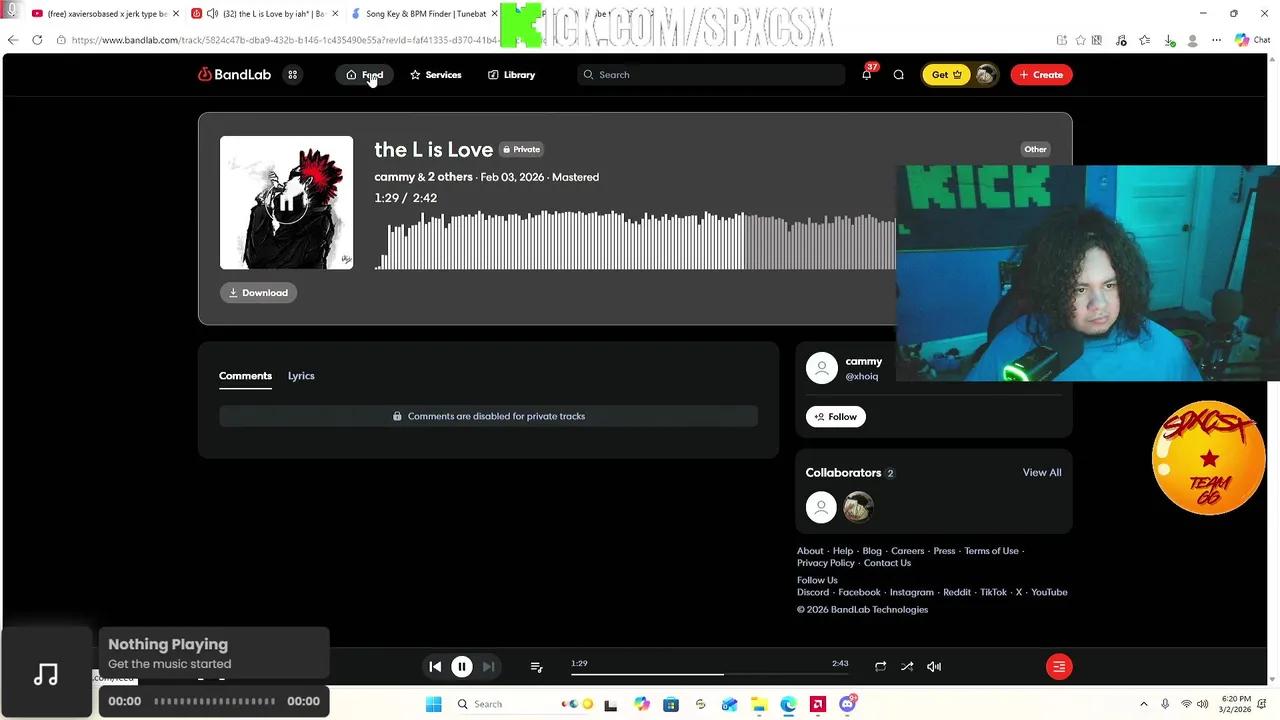Open the browser three-dot settings menu
Image resolution: width=1280 pixels, height=720 pixels.
pos(1216,40)
